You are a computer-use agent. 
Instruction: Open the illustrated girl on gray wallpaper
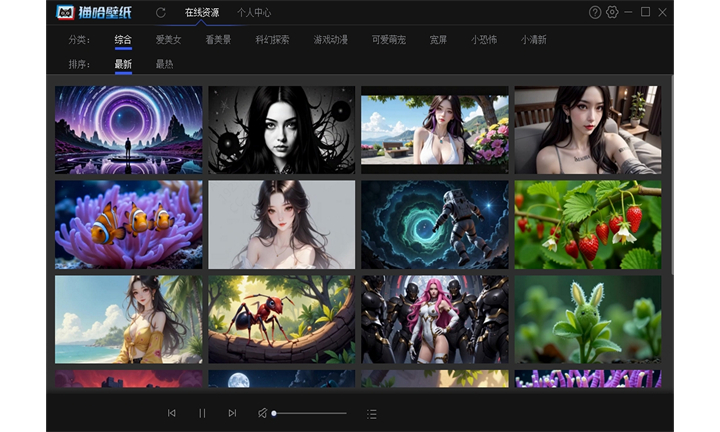tap(281, 224)
